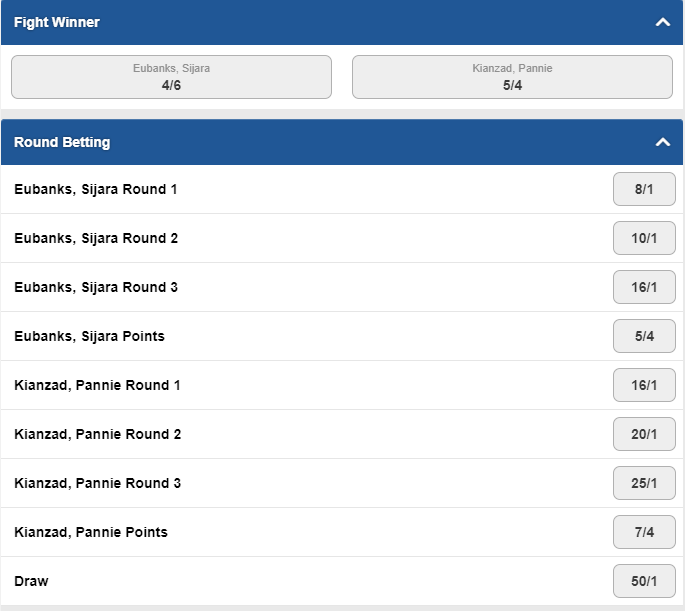Image resolution: width=685 pixels, height=611 pixels.
Task: Collapse the Fight Winner section chevron
Action: 663,22
